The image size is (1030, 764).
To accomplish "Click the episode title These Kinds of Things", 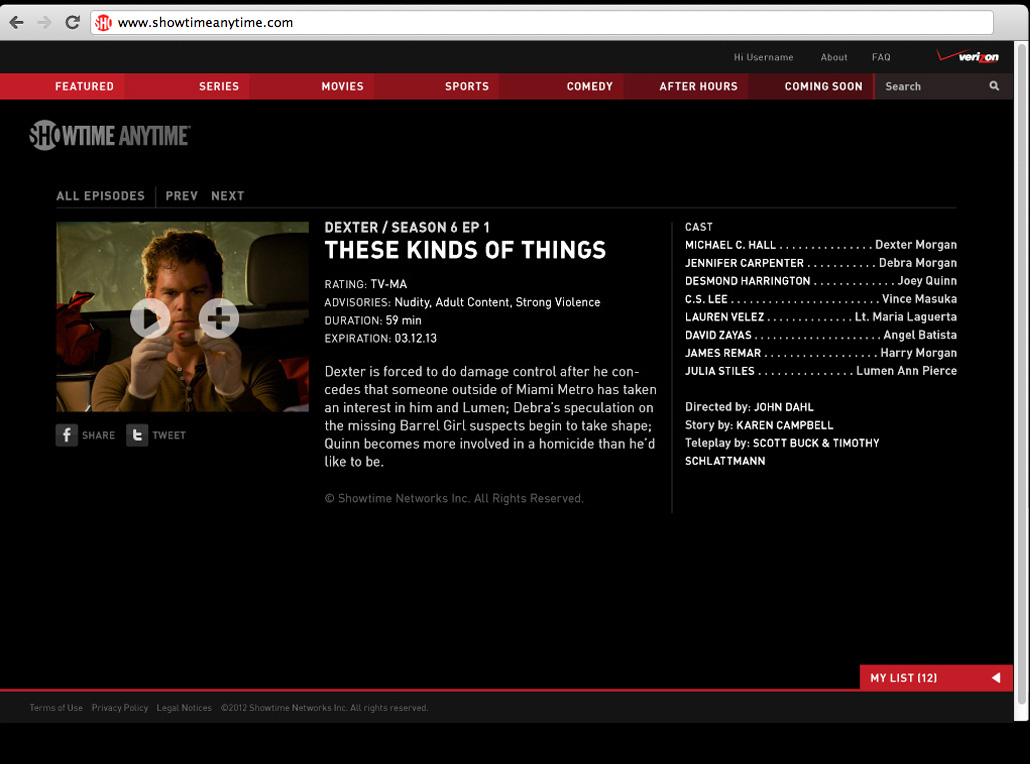I will point(465,250).
